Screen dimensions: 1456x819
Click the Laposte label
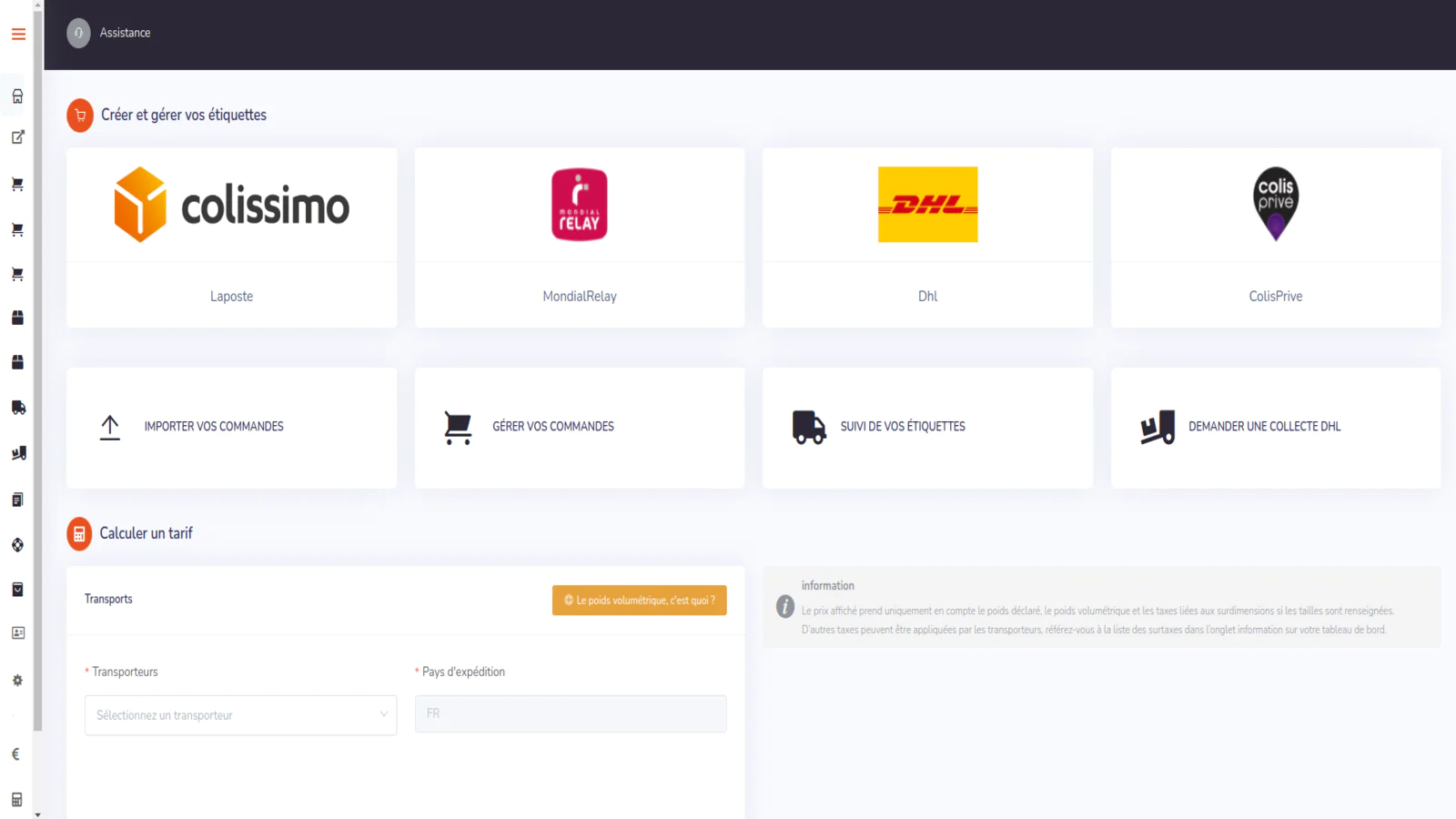tap(231, 297)
